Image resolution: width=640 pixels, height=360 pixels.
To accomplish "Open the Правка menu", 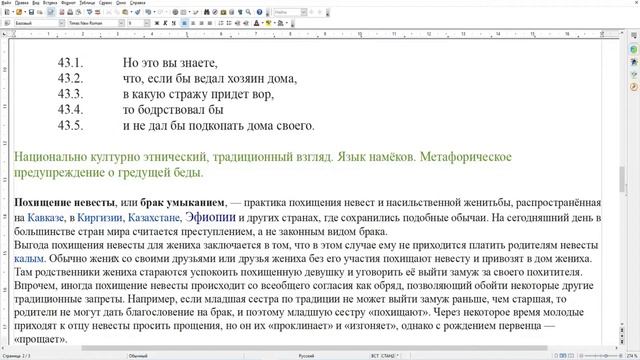I will point(22,3).
